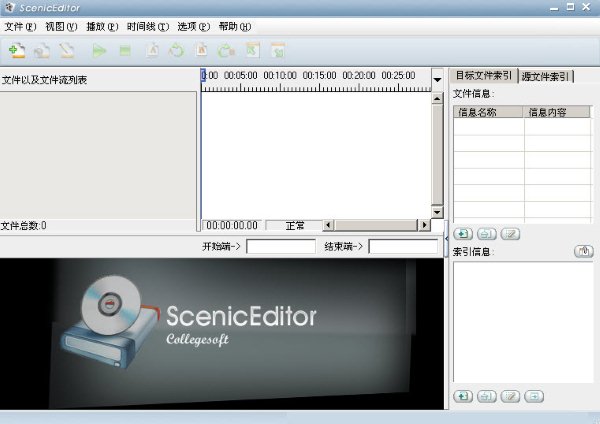600x424 pixels.
Task: Click the 文件以及文件流列表 heading
Action: 44,80
